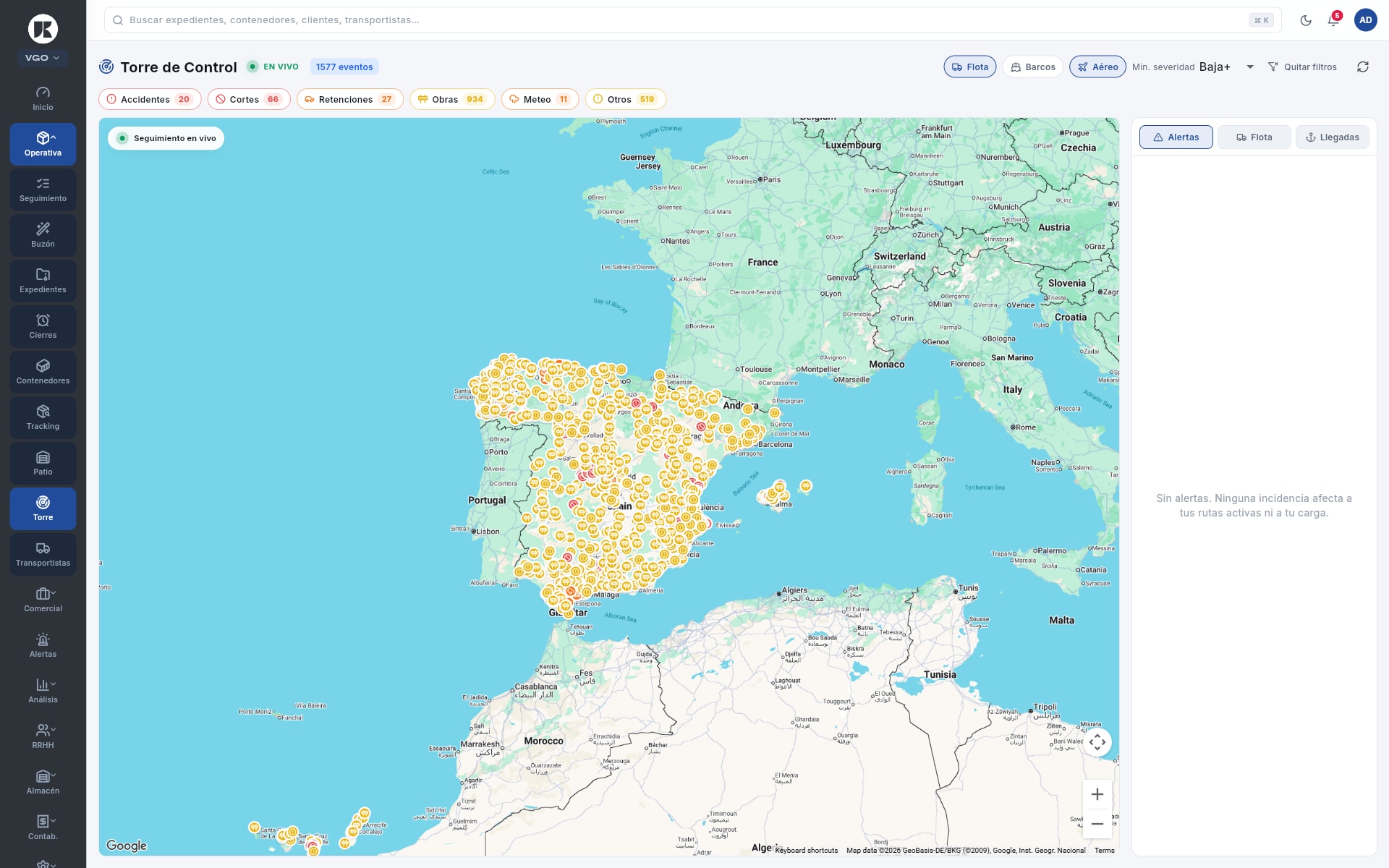Viewport: 1389px width, 868px height.
Task: Open Transportistas sidebar item
Action: [43, 554]
